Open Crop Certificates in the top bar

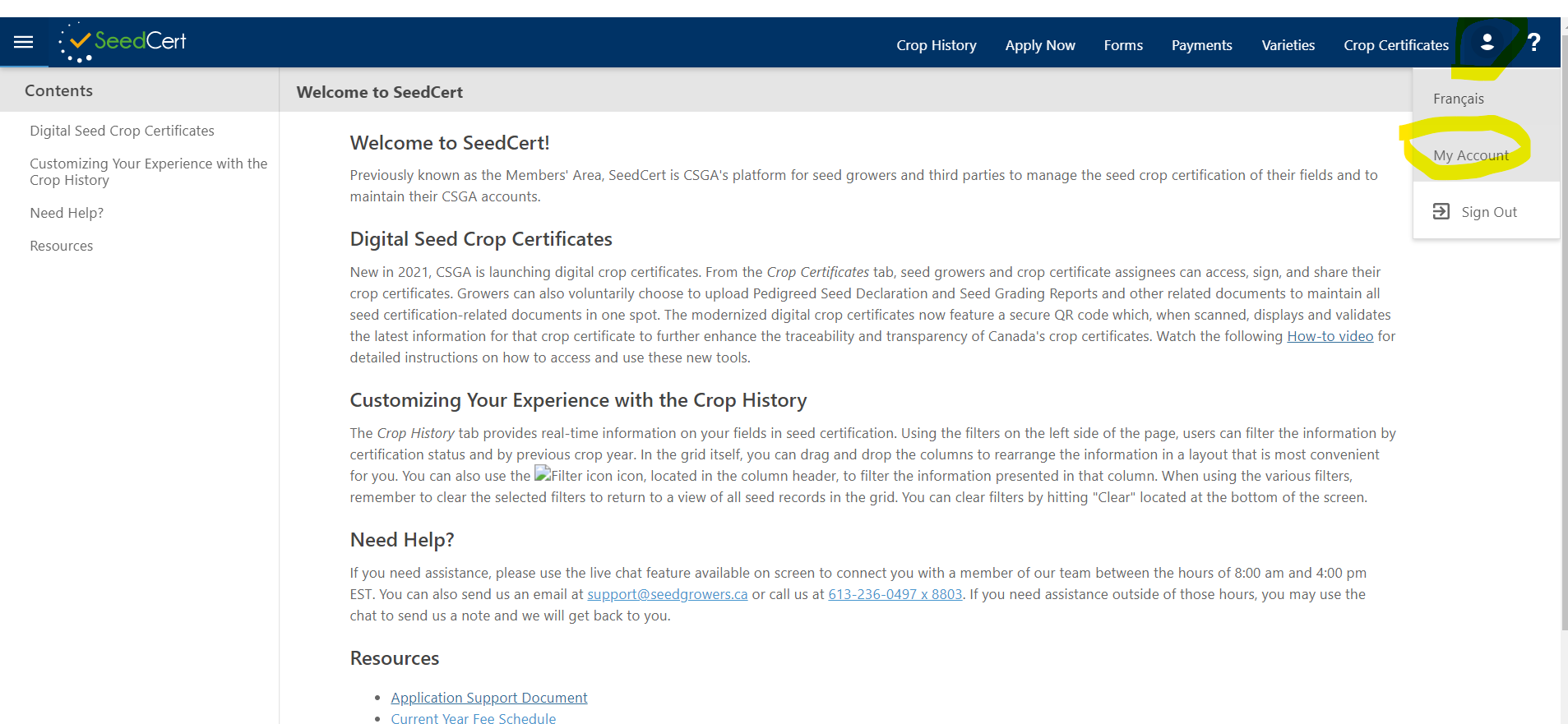pyautogui.click(x=1395, y=45)
